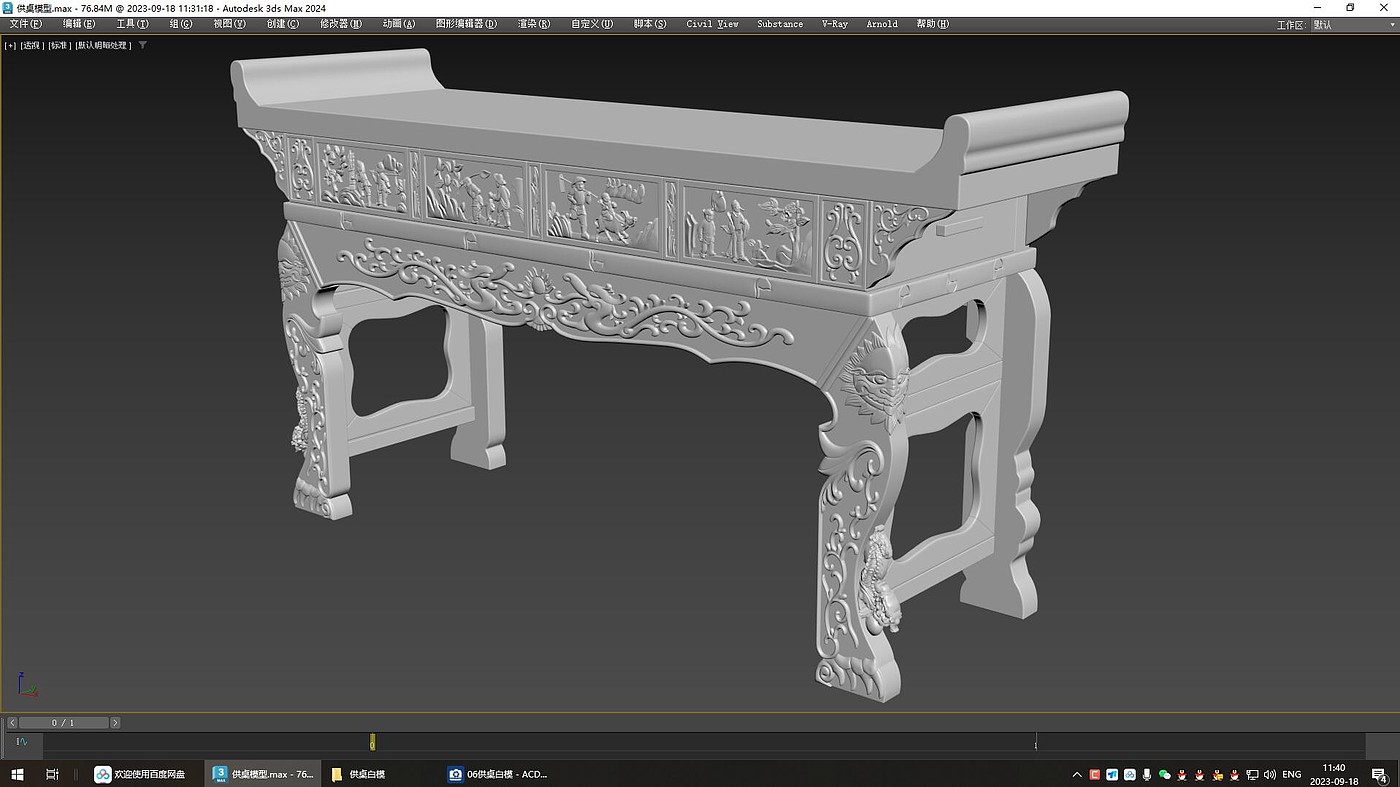Switch to 06供桌白模 ACDSee taskbar button

coord(498,774)
